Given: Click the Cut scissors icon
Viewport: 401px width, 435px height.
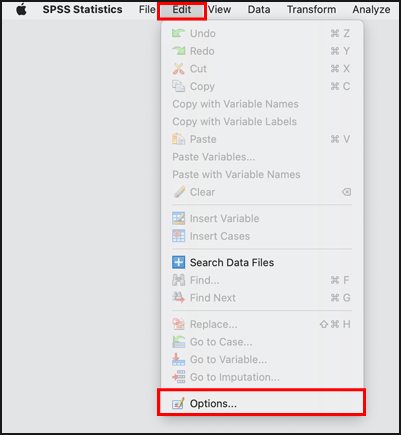Looking at the screenshot, I should (178, 69).
